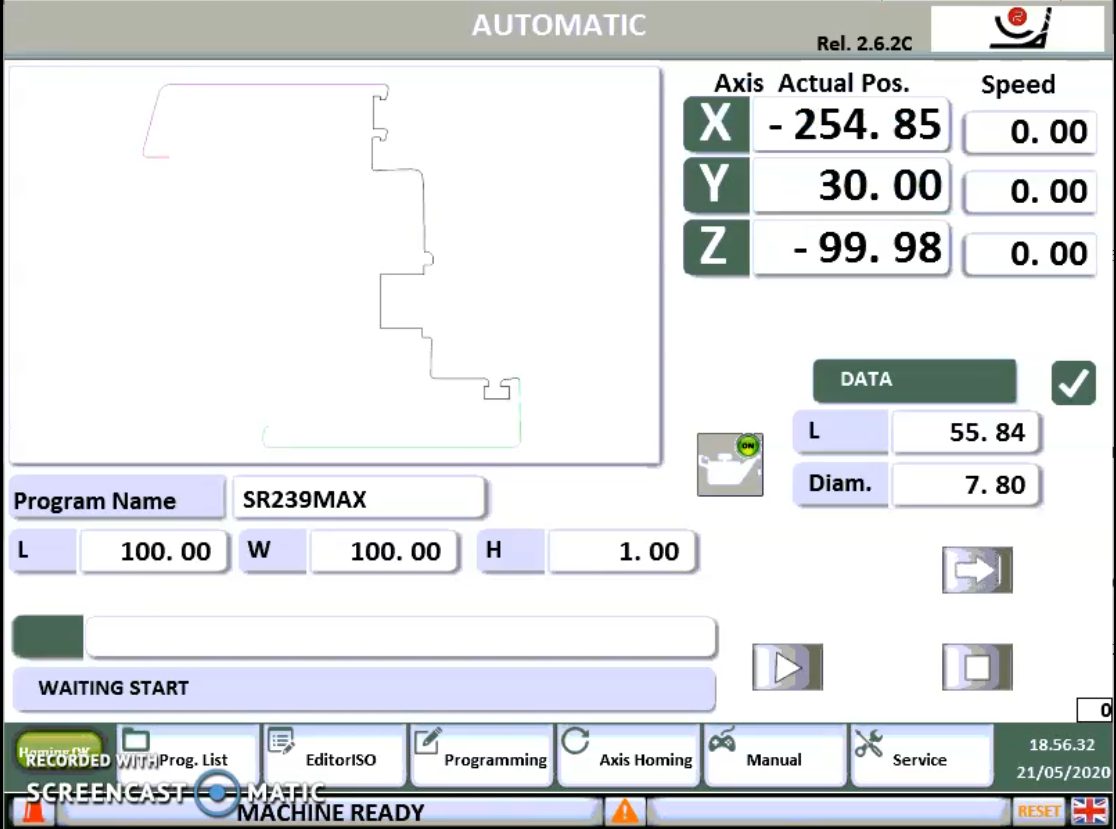Click the step-forward arrow button
1116x829 pixels.
(977, 570)
